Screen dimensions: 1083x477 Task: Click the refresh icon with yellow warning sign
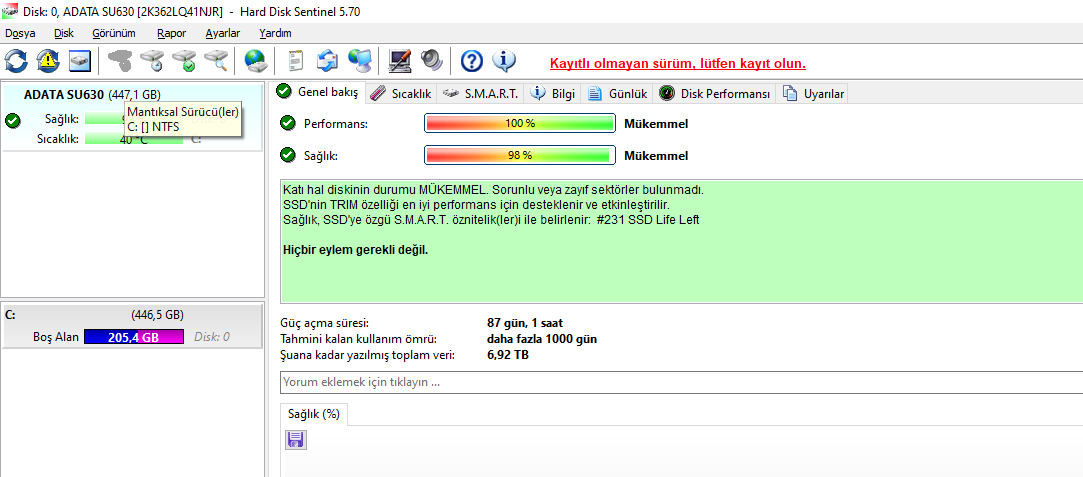(x=48, y=61)
